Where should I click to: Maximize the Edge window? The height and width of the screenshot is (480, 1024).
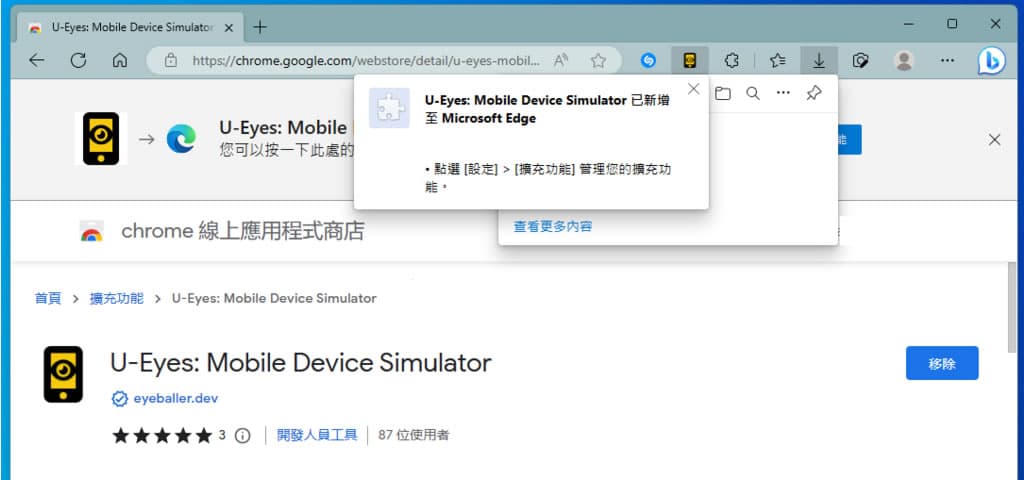[952, 24]
